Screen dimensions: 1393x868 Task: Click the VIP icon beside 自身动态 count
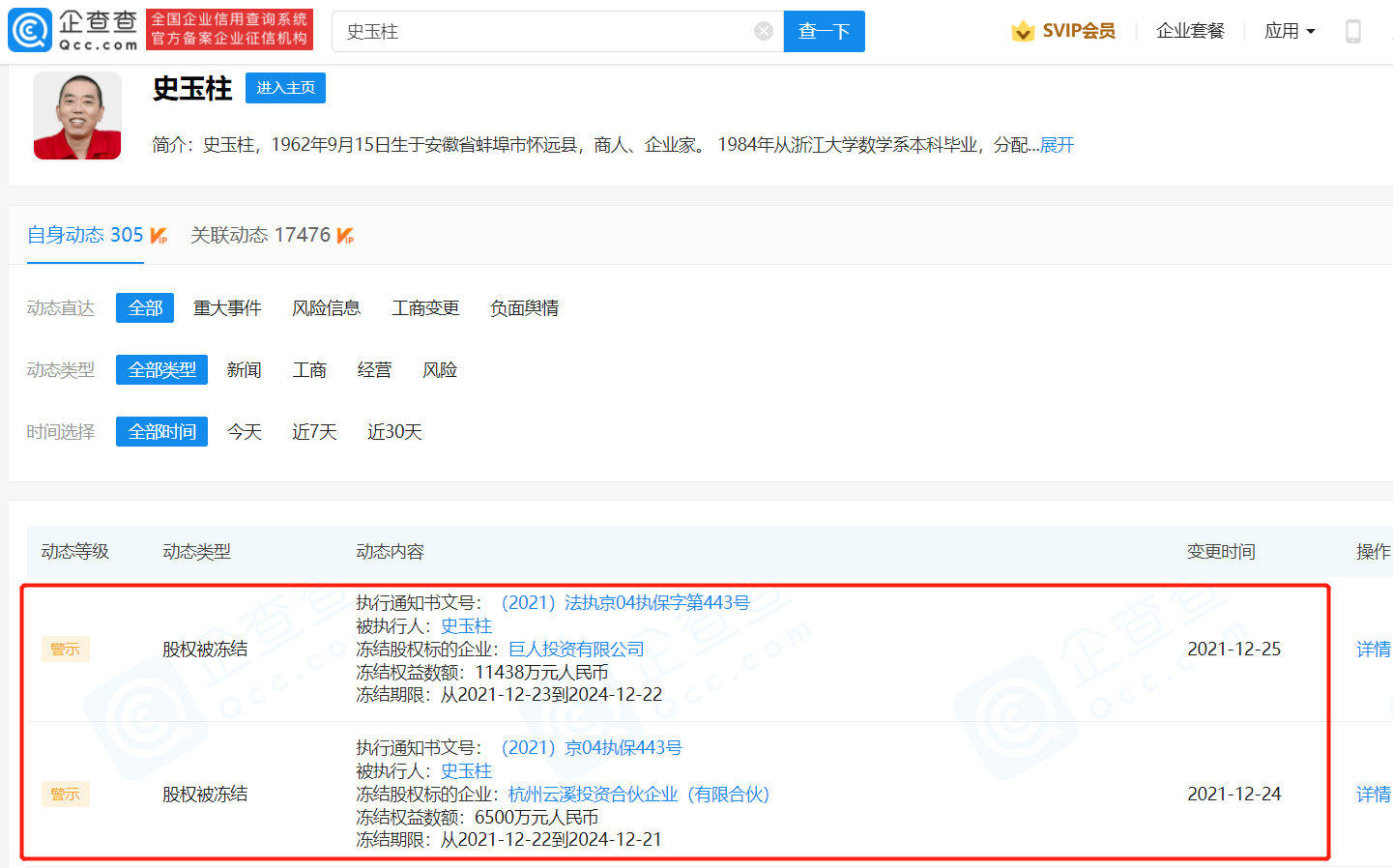coord(159,233)
